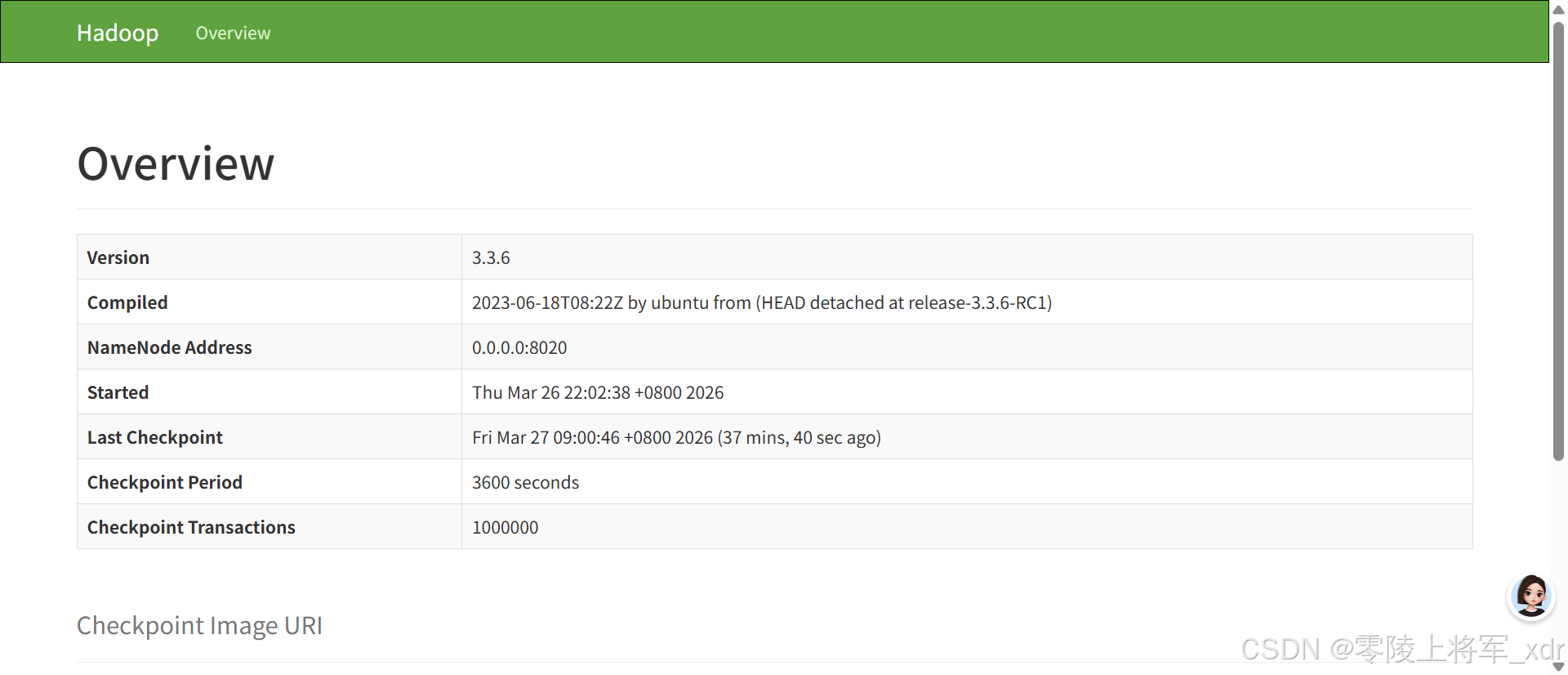Click the Thu Mar 26 22:02:38 start time
This screenshot has height=675, width=1568.
(598, 392)
